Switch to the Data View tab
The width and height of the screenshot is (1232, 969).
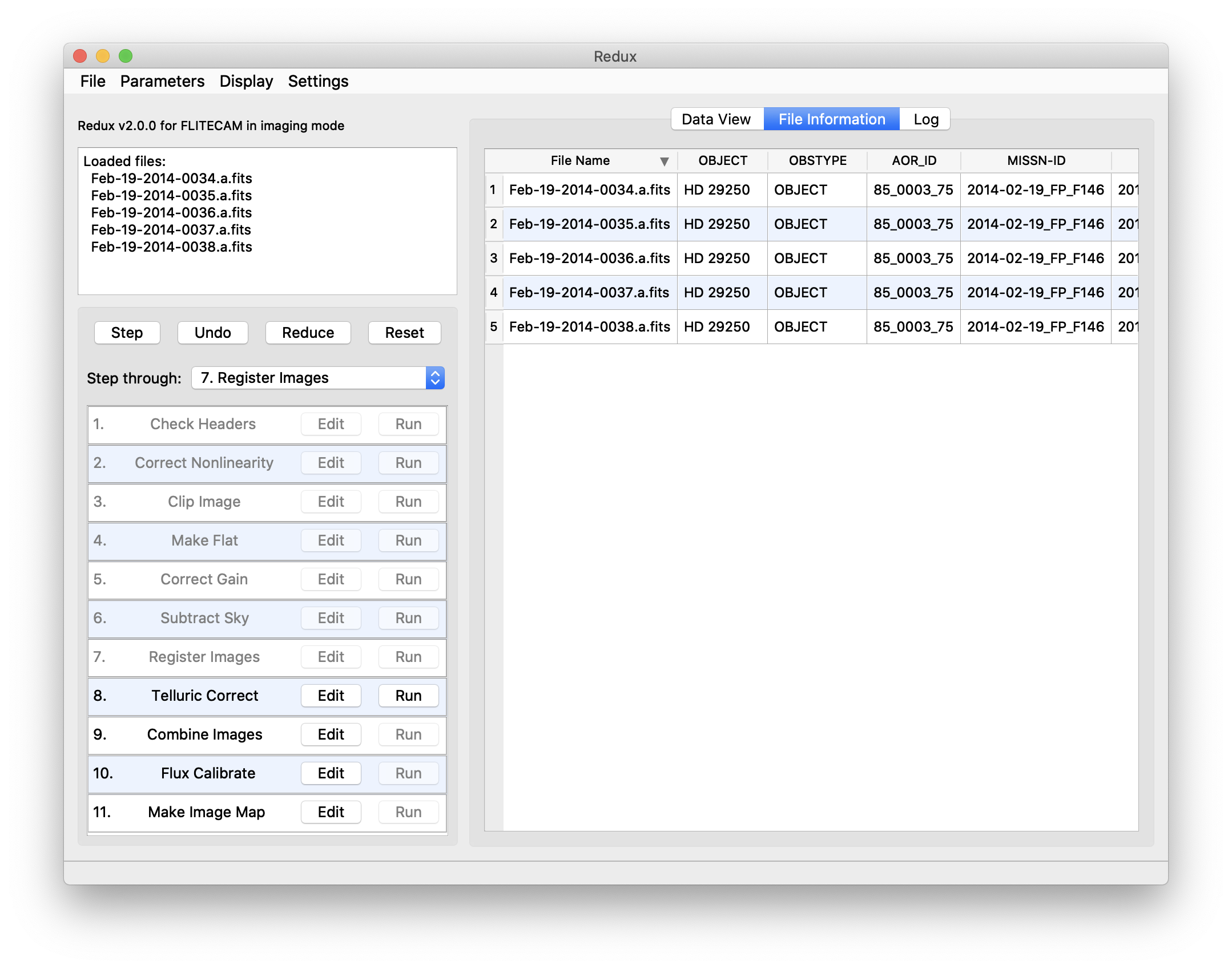[x=716, y=119]
